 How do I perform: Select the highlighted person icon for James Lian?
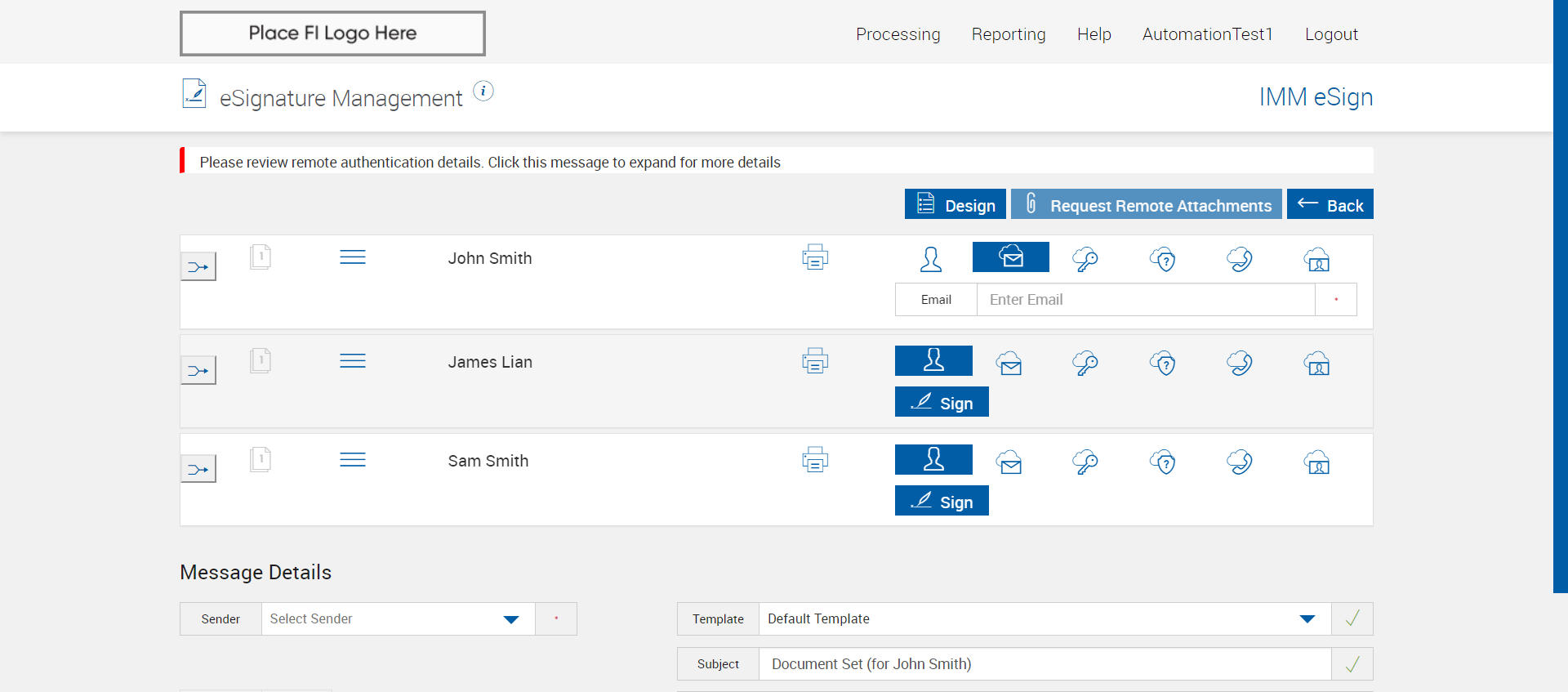click(x=933, y=360)
